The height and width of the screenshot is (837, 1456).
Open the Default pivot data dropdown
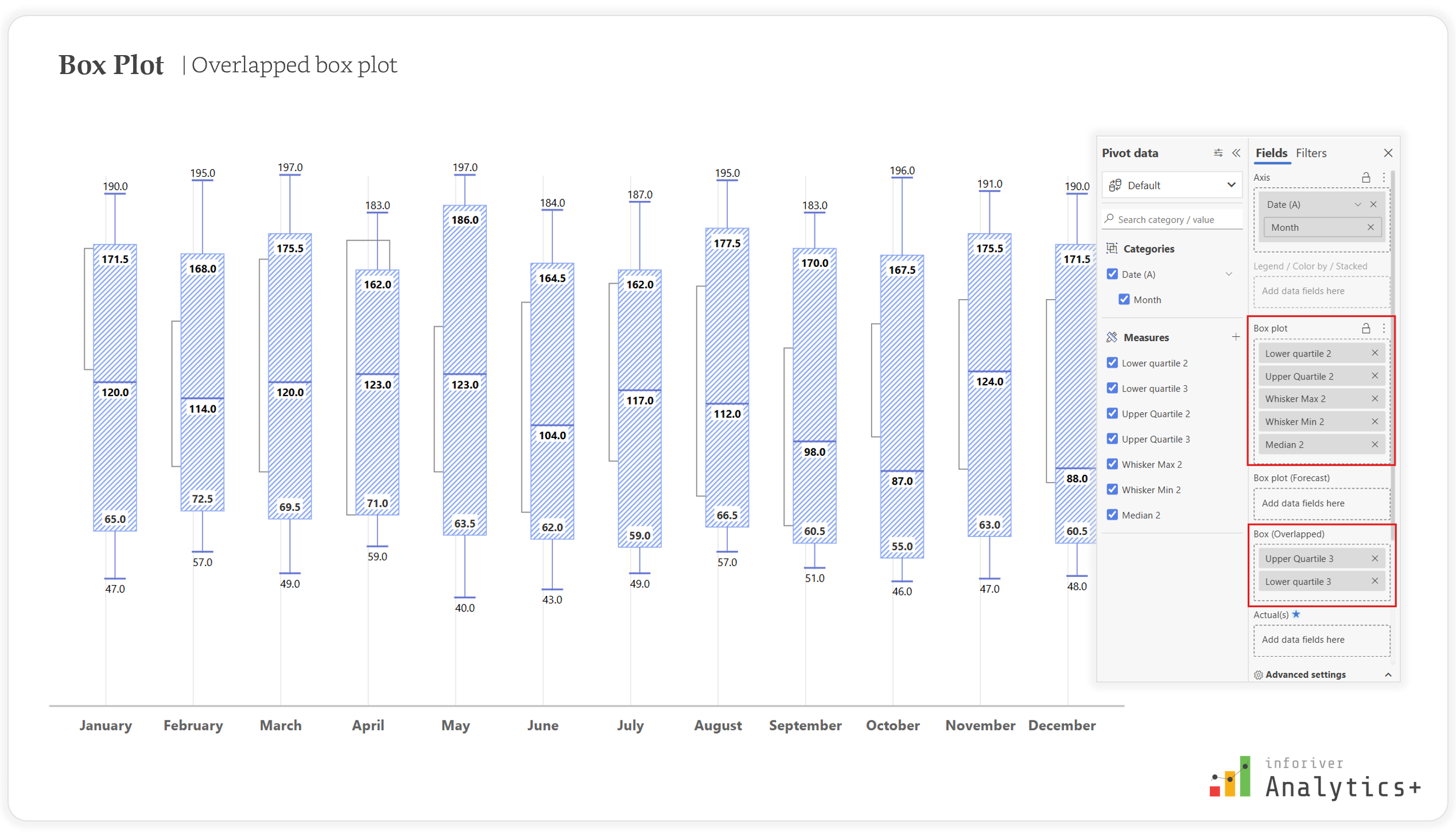[x=1171, y=185]
